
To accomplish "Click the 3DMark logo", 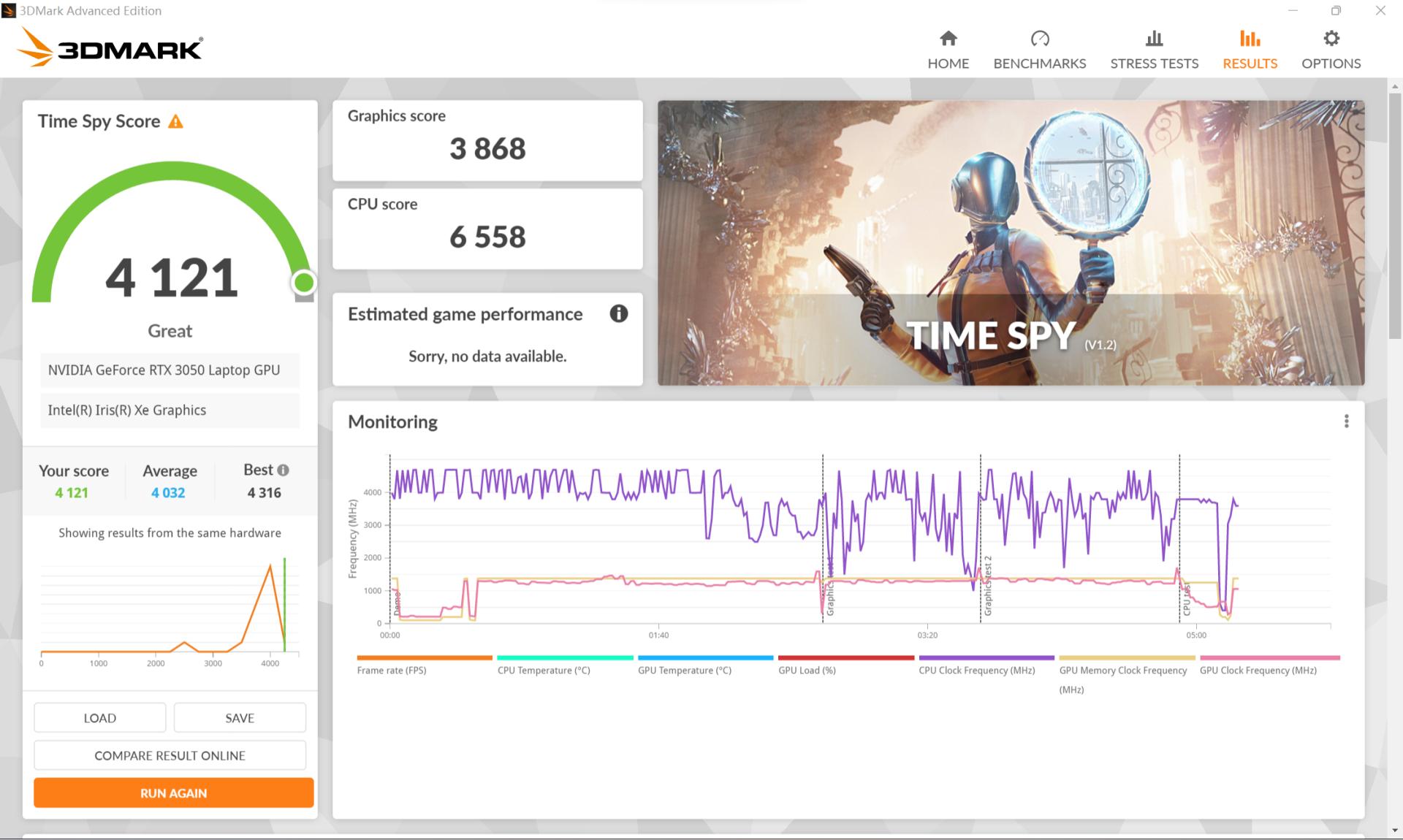I will [110, 47].
